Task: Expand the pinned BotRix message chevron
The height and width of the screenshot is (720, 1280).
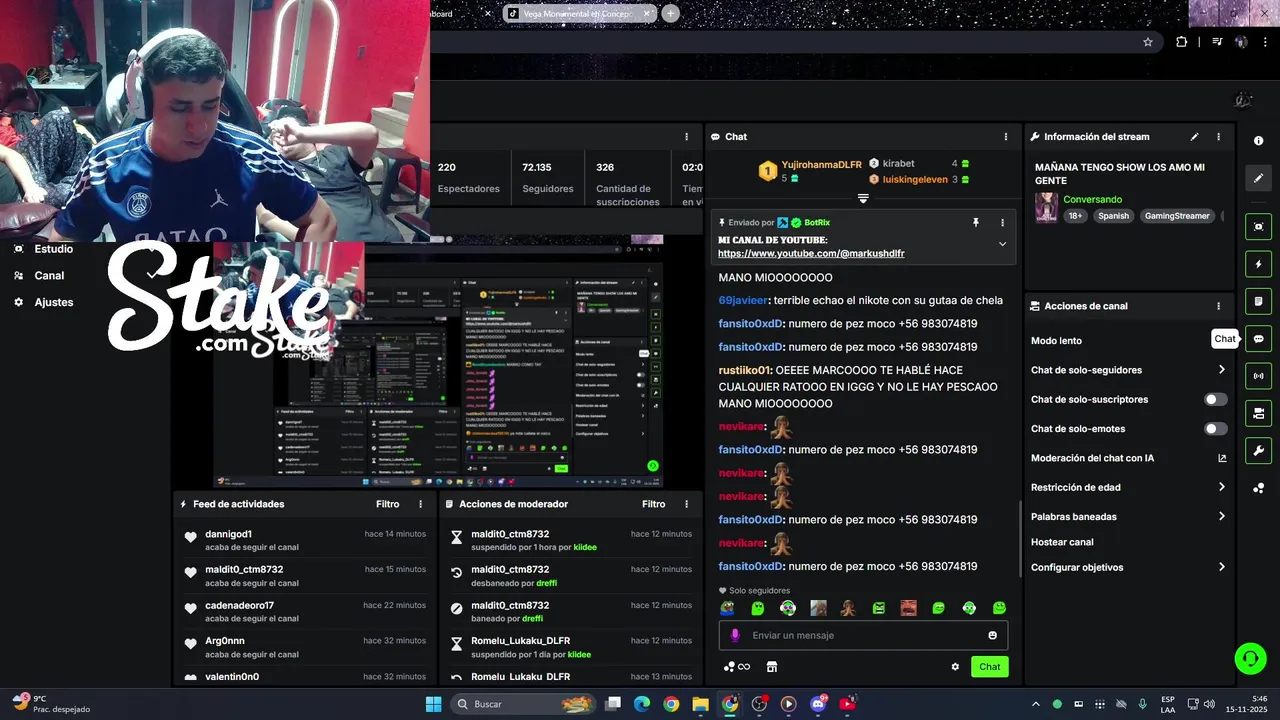Action: [1002, 244]
